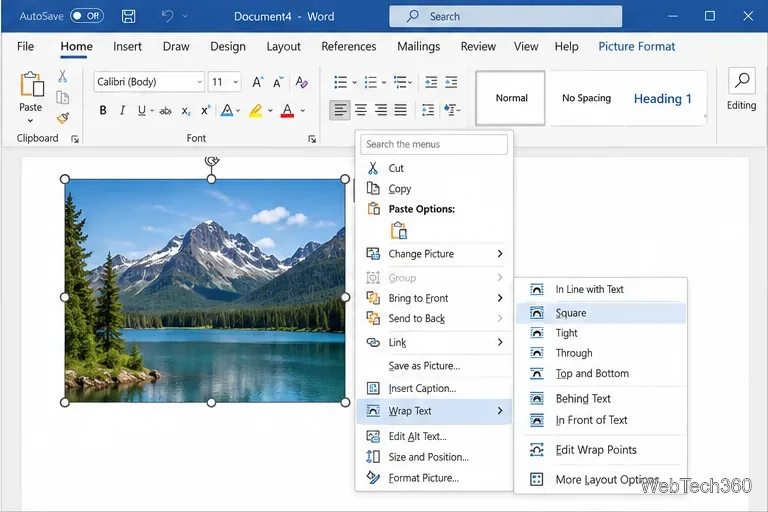Screen dimensions: 768x512
Task: Toggle Underline formatting
Action: (142, 111)
